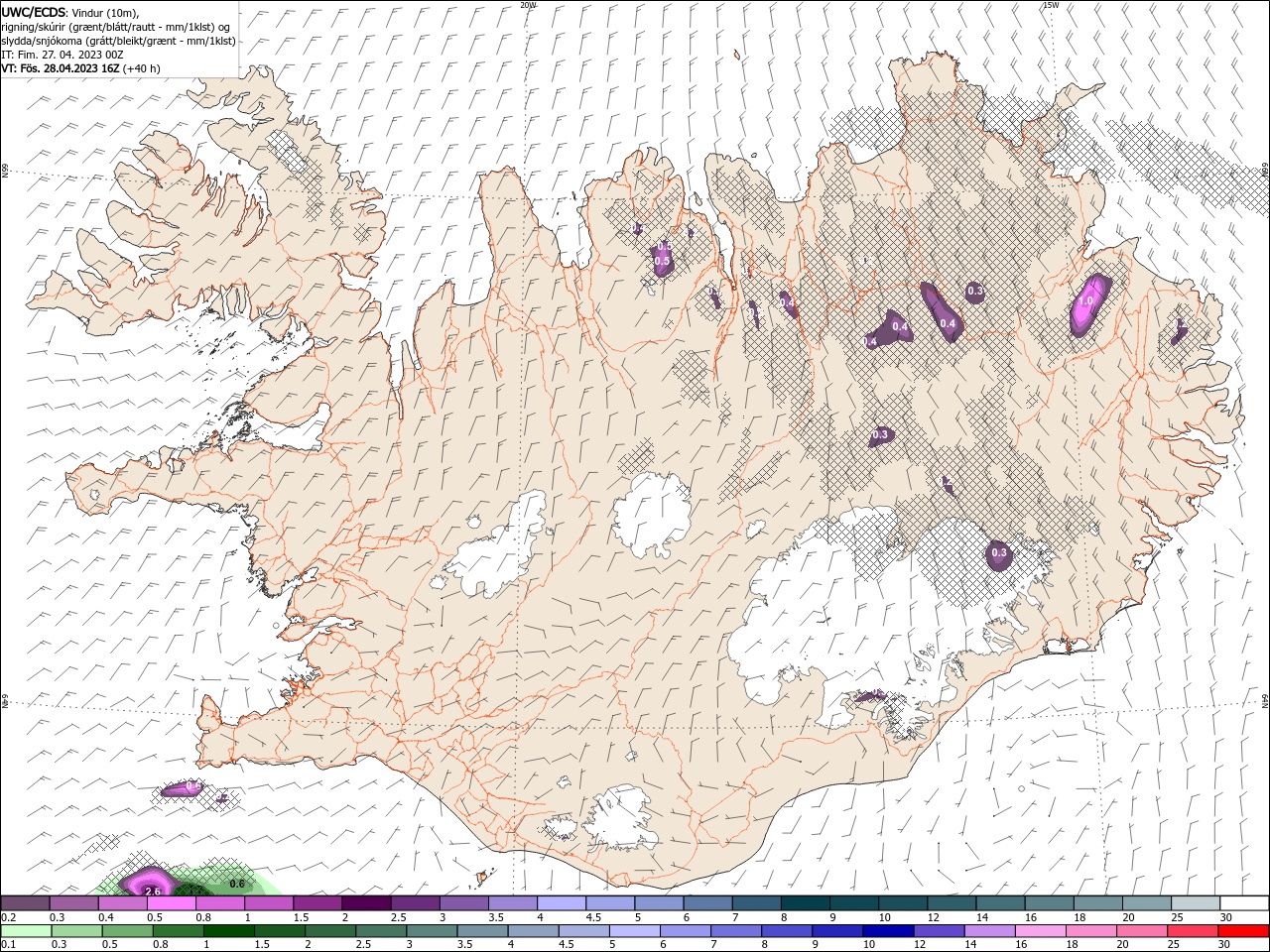This screenshot has height=952, width=1270.
Task: Click the valid time line 'VT: Fös. 28.04.2023 16Z'
Action: pos(61,68)
